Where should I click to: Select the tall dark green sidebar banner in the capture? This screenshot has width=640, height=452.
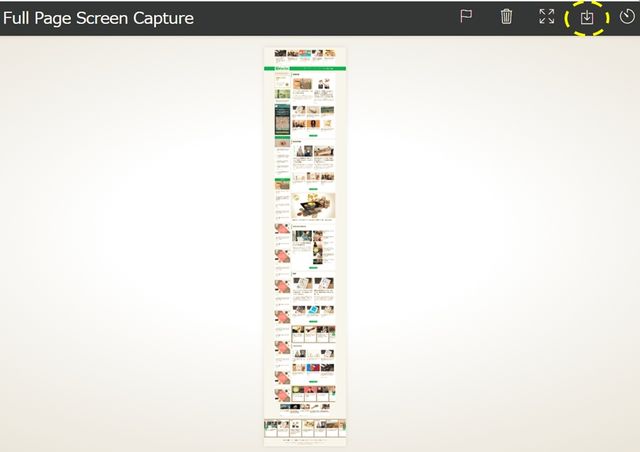point(282,119)
